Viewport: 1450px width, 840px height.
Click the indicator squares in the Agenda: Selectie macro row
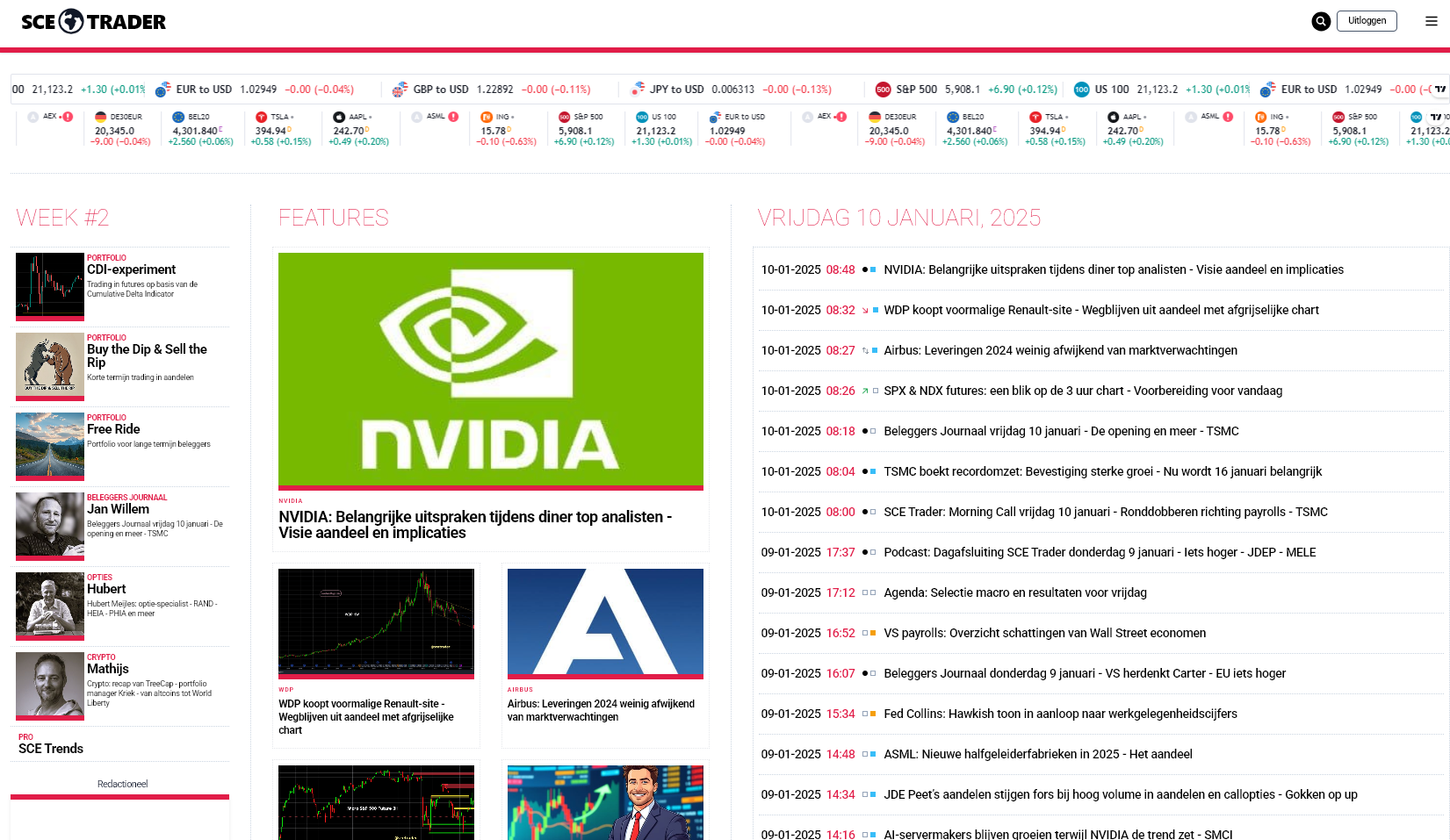869,592
